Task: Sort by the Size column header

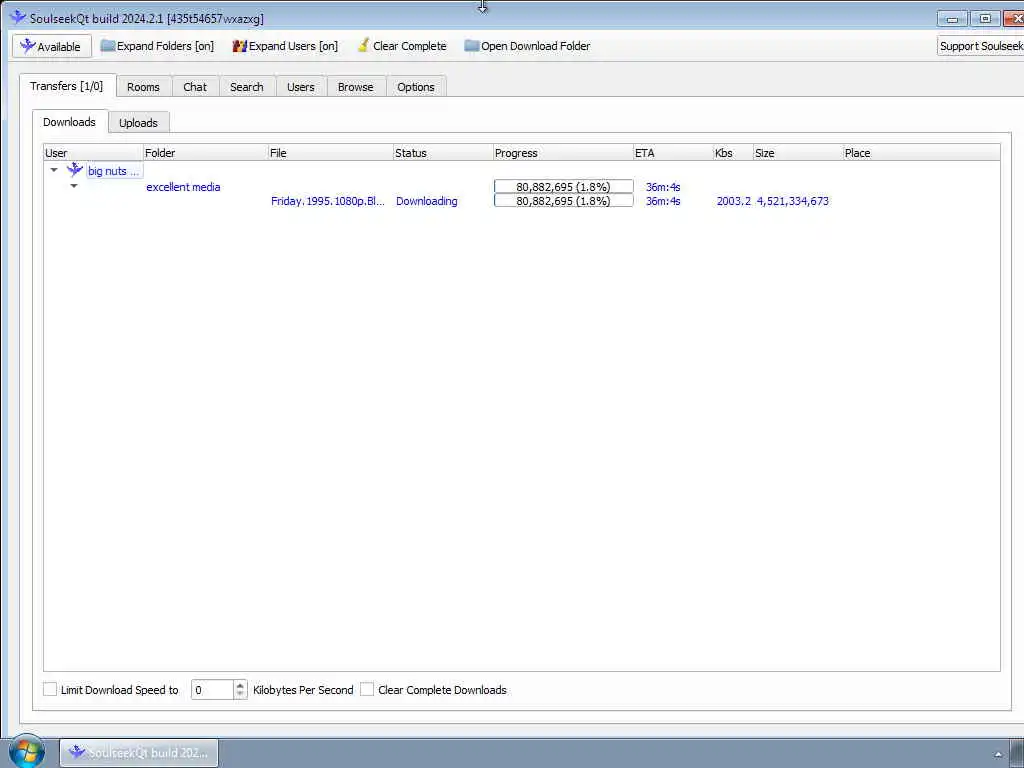Action: 798,153
